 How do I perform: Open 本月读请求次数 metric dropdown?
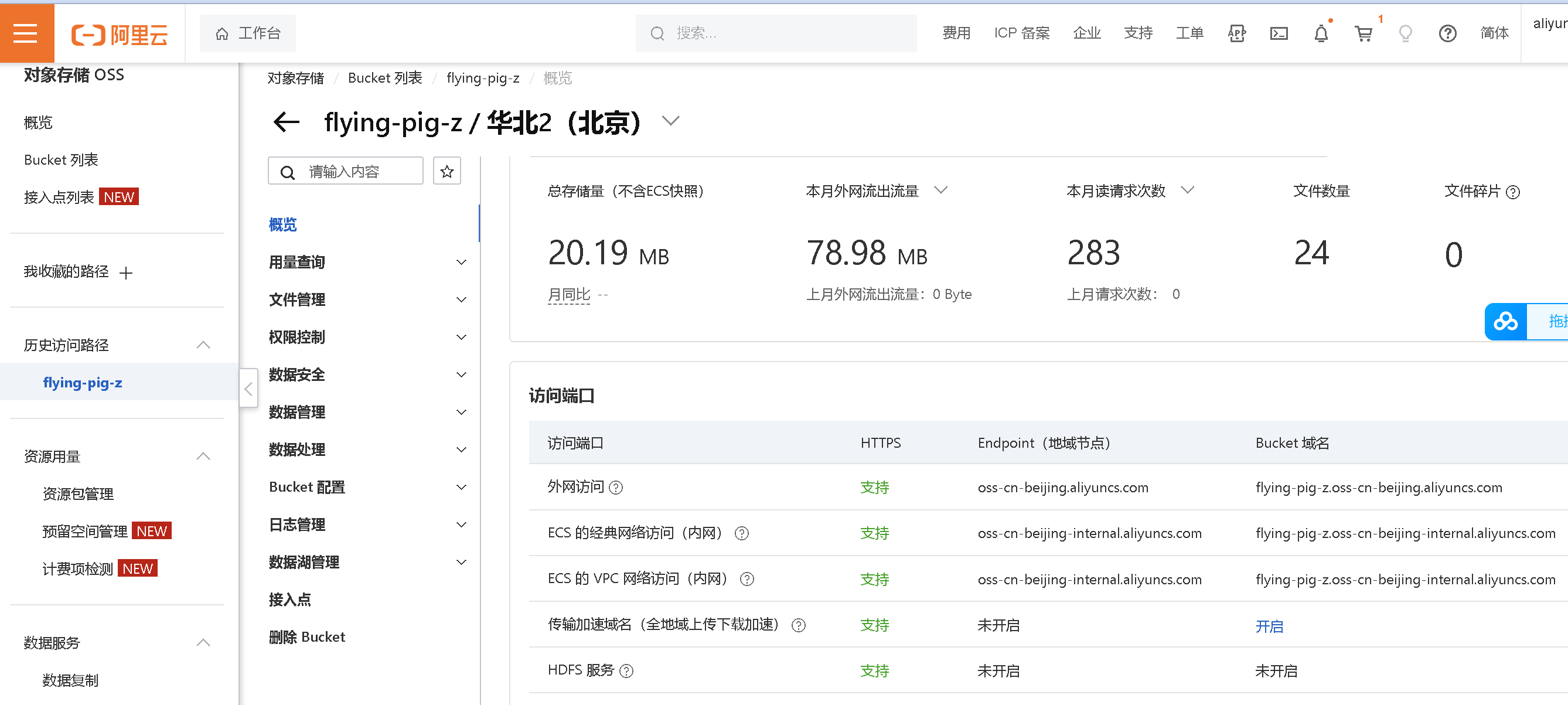point(1187,190)
